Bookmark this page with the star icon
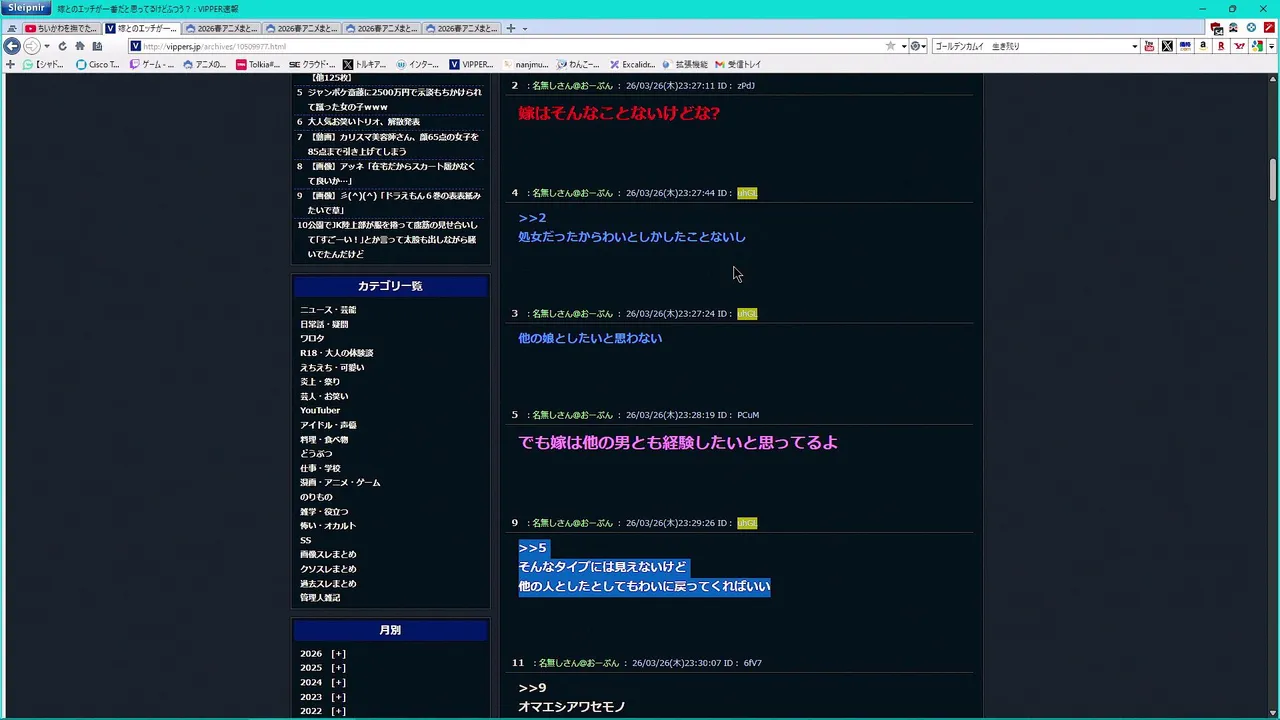 point(890,46)
